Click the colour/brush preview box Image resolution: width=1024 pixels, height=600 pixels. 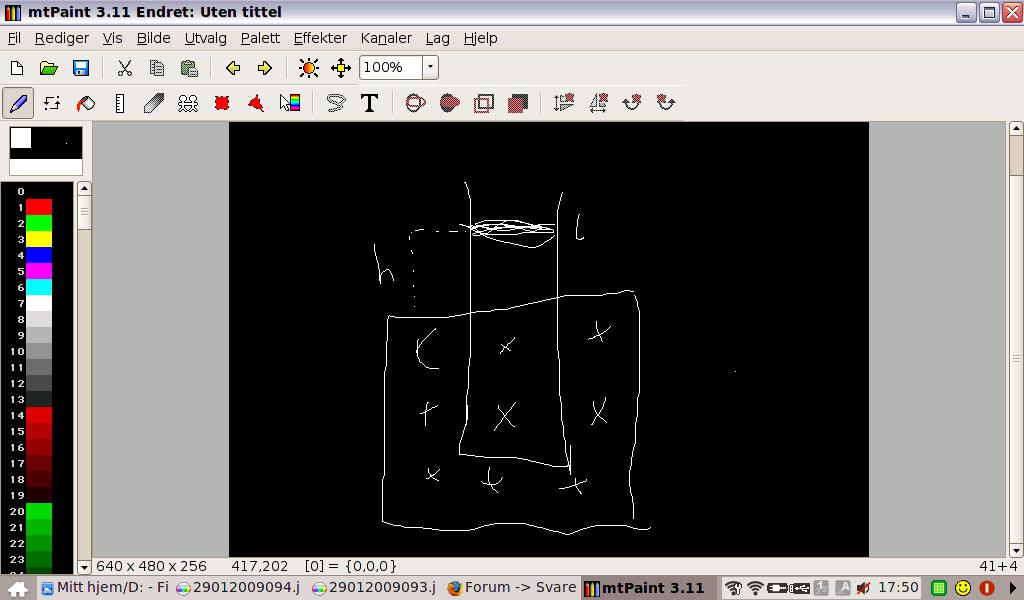(x=46, y=151)
